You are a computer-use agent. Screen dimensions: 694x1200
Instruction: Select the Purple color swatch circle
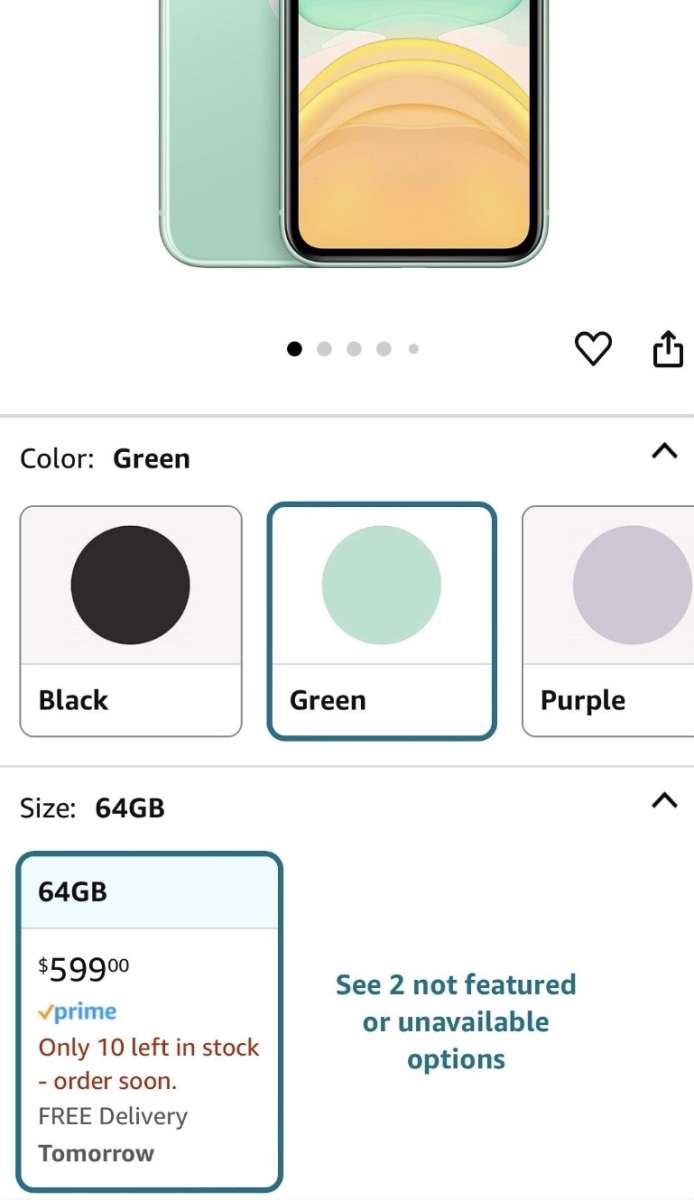click(631, 585)
